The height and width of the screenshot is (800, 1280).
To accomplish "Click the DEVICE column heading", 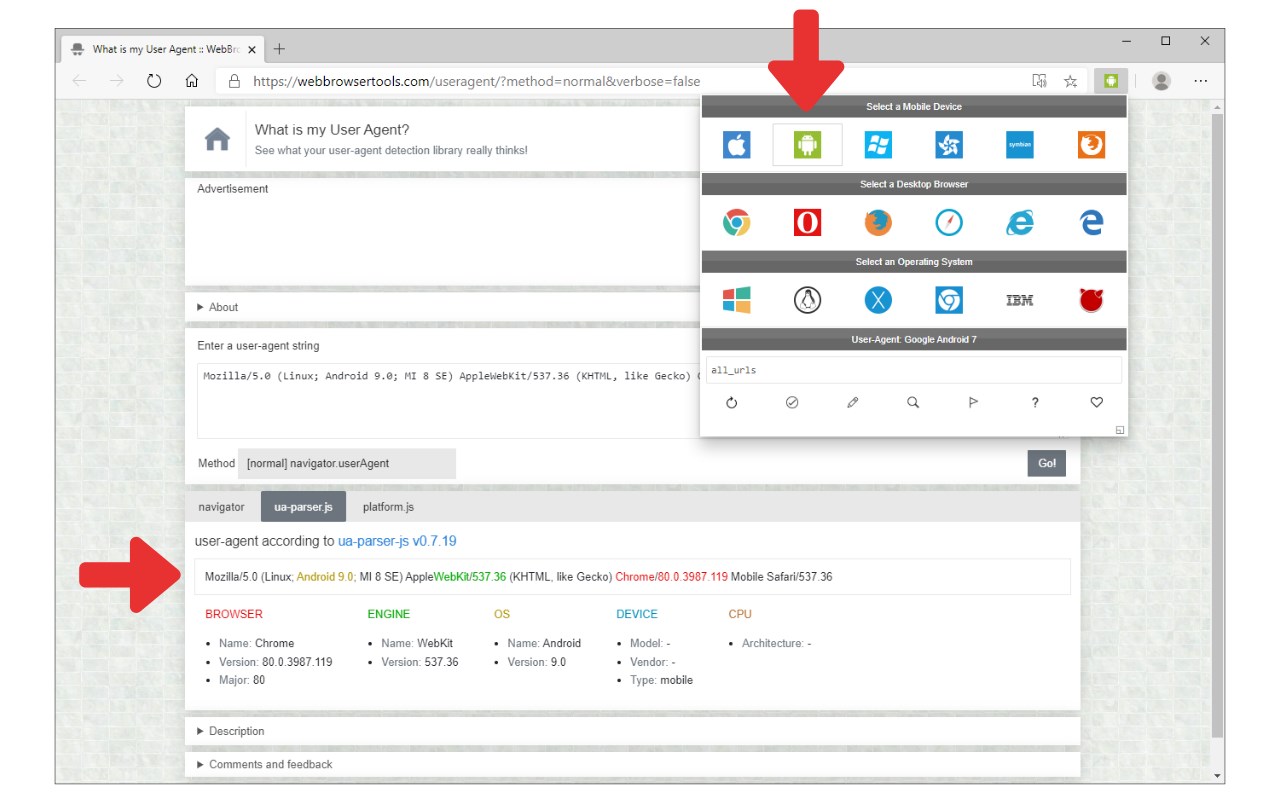I will pos(637,614).
